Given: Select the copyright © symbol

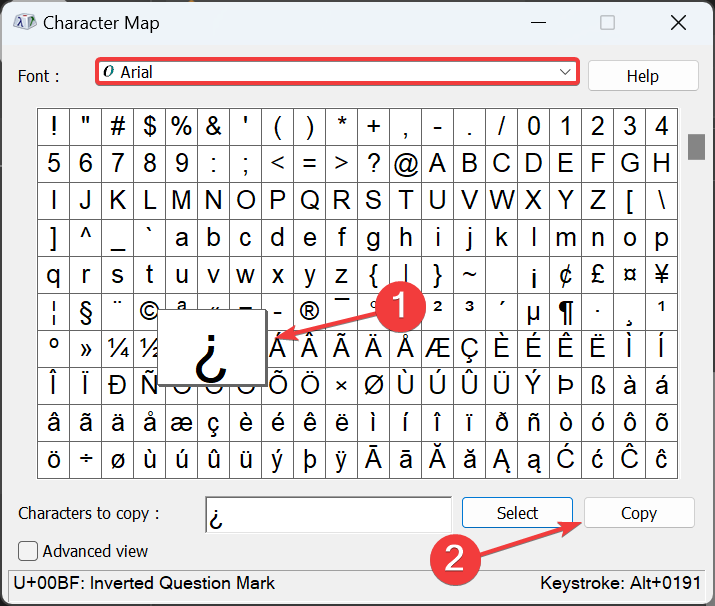Looking at the screenshot, I should point(149,312).
